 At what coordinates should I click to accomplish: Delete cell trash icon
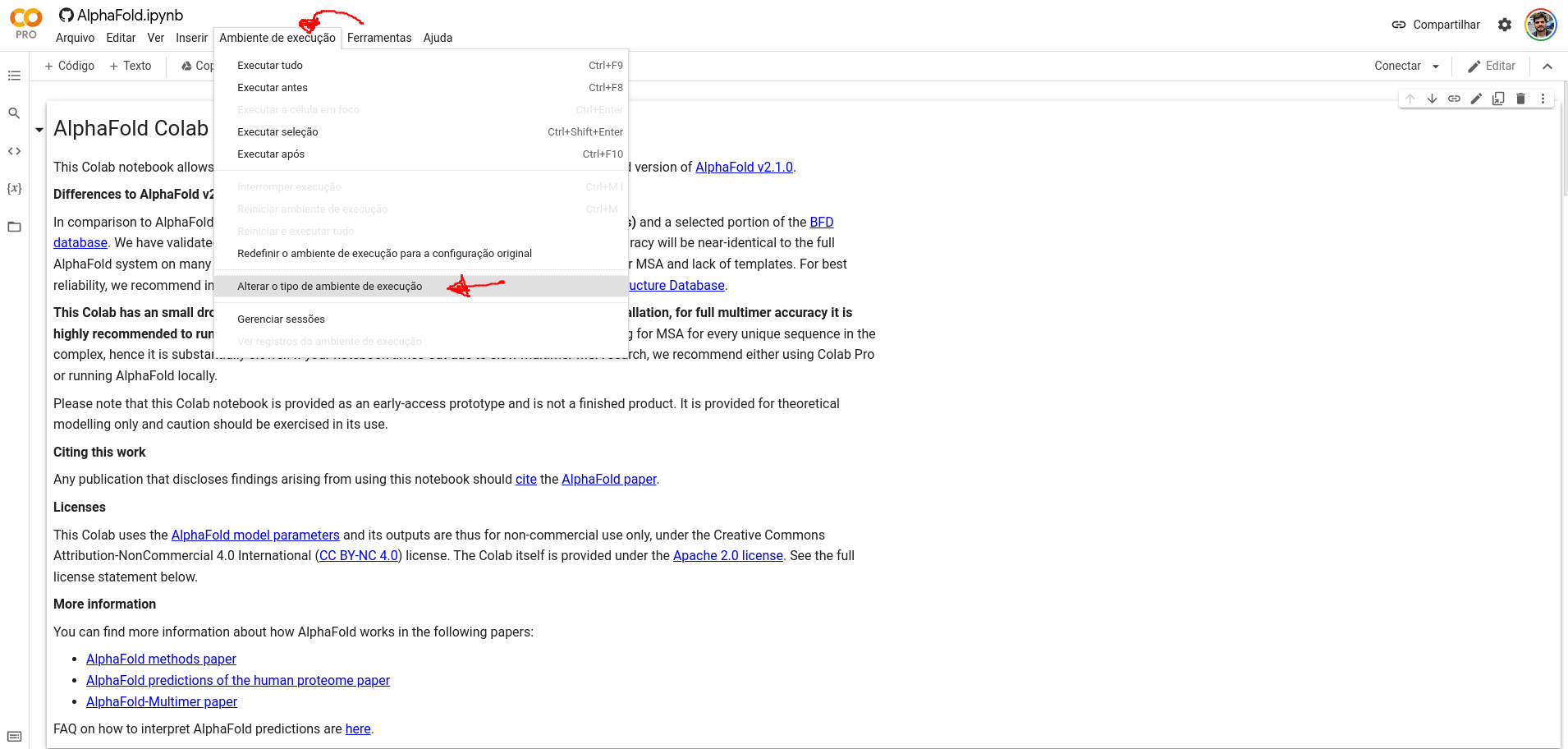(x=1520, y=99)
